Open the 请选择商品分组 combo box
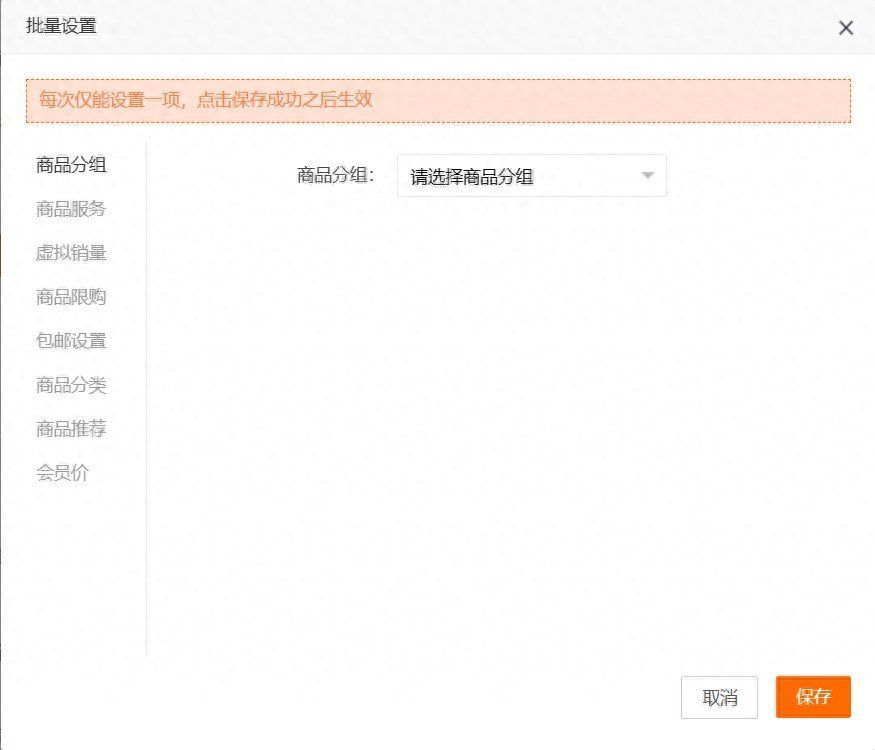The image size is (875, 750). tap(531, 176)
